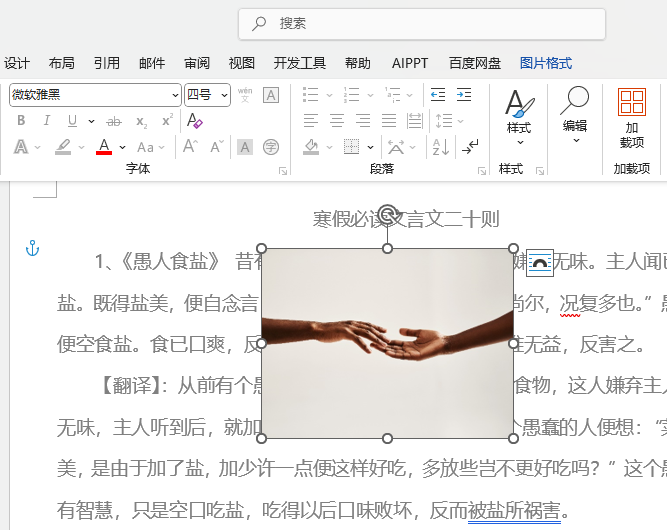The image size is (667, 530).
Task: Click the search box
Action: tap(422, 24)
